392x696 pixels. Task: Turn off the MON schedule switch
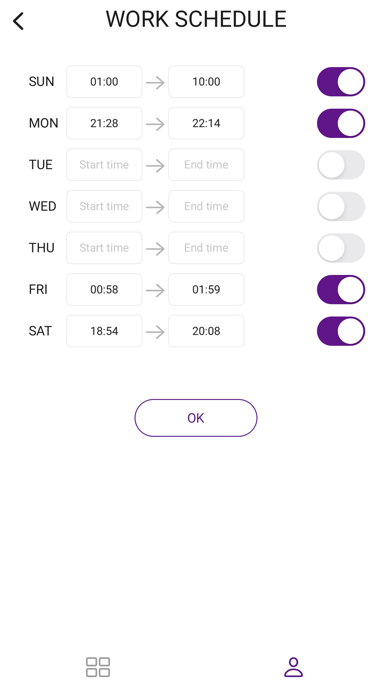[x=341, y=123]
